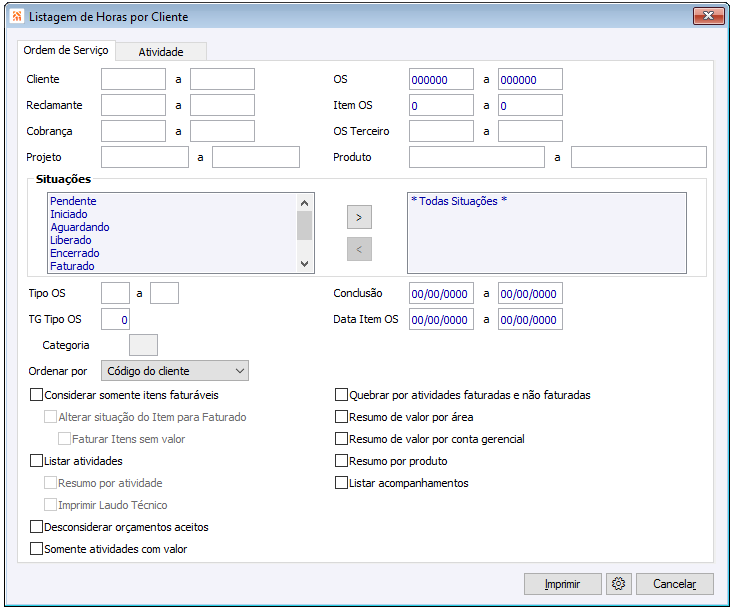Click the first Projeto field
The width and height of the screenshot is (735, 613).
coord(145,157)
